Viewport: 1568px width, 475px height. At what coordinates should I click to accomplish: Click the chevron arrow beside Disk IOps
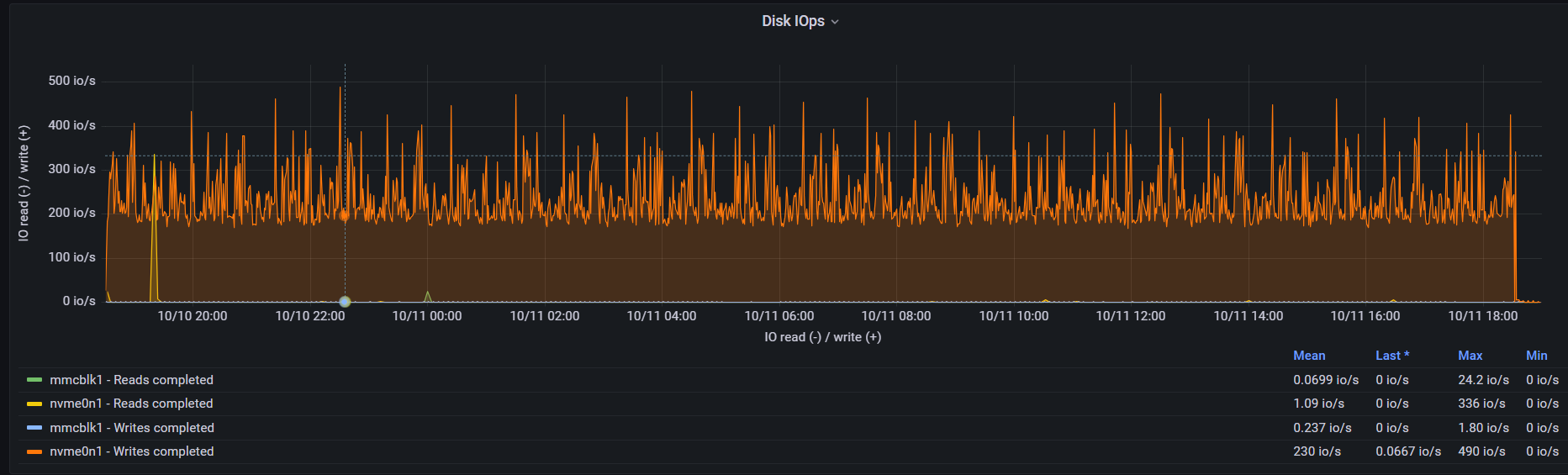tap(835, 22)
